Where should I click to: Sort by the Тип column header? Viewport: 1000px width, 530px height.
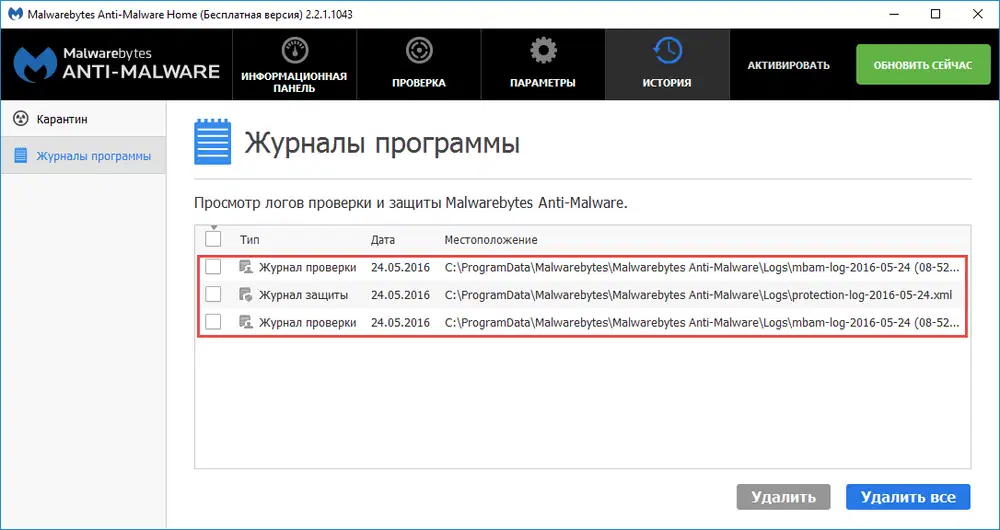pos(250,240)
